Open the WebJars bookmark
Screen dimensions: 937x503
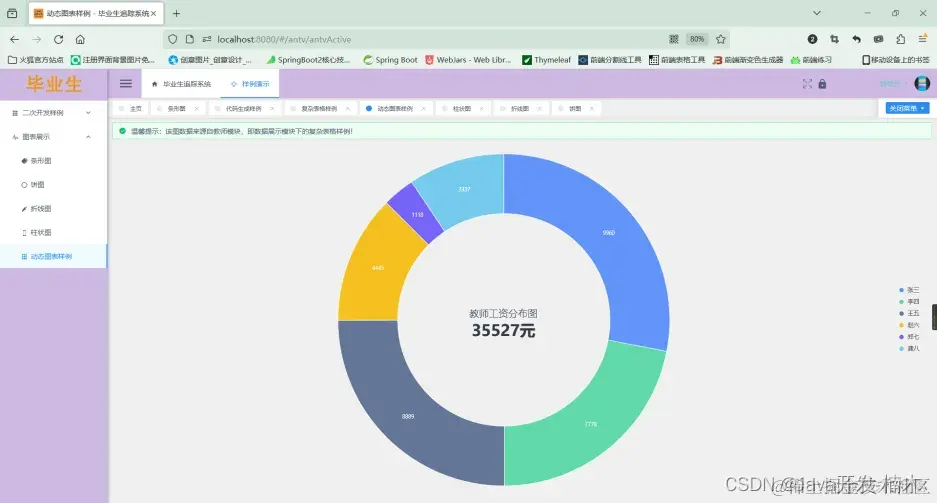click(x=468, y=60)
